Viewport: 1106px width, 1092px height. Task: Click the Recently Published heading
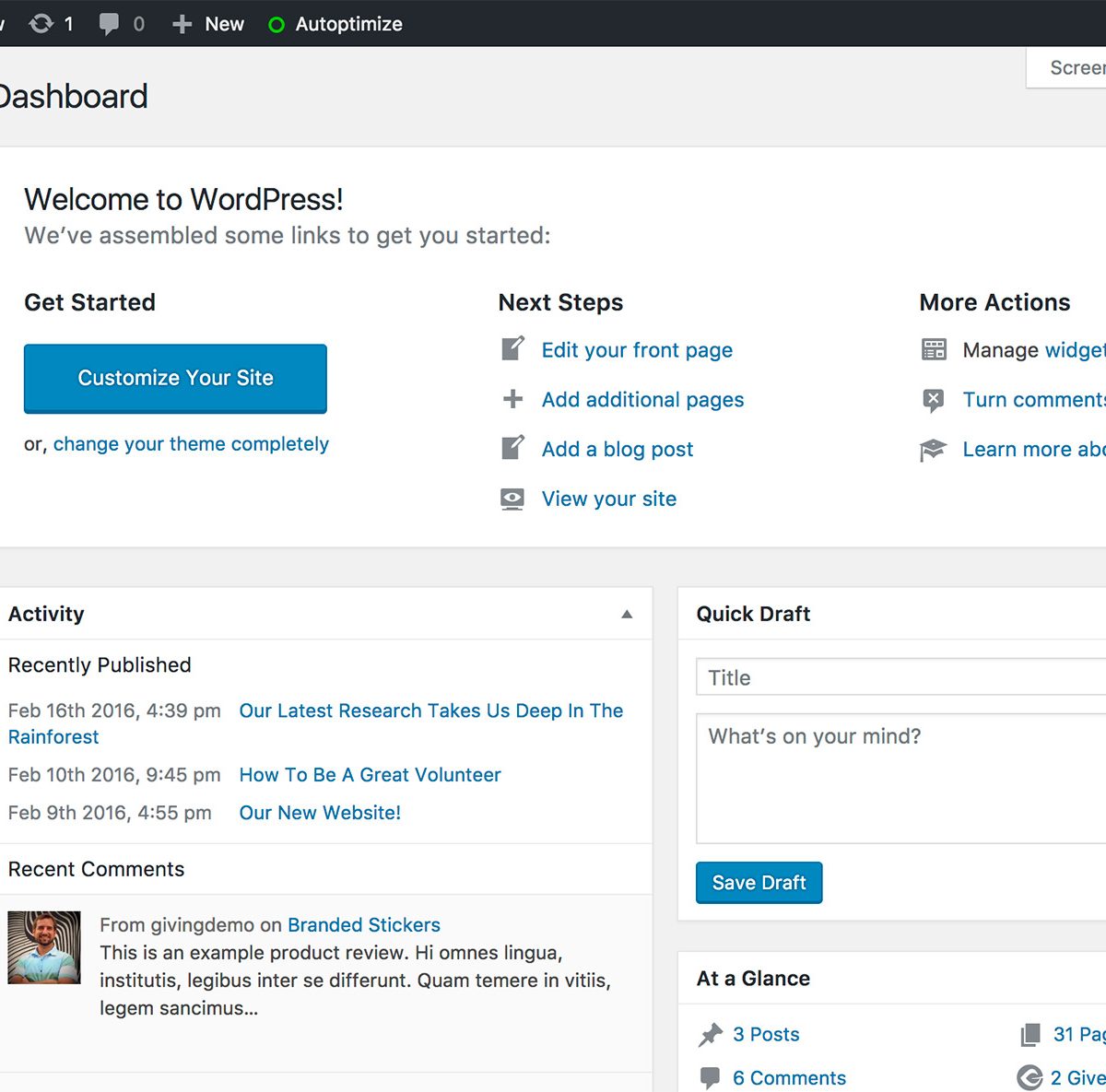coord(100,665)
